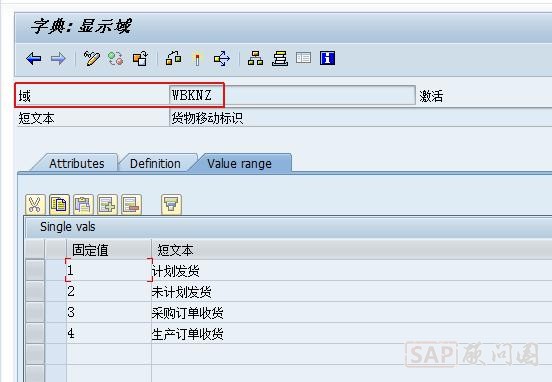Click the Paste icon above the table
The image size is (552, 382).
(x=83, y=205)
